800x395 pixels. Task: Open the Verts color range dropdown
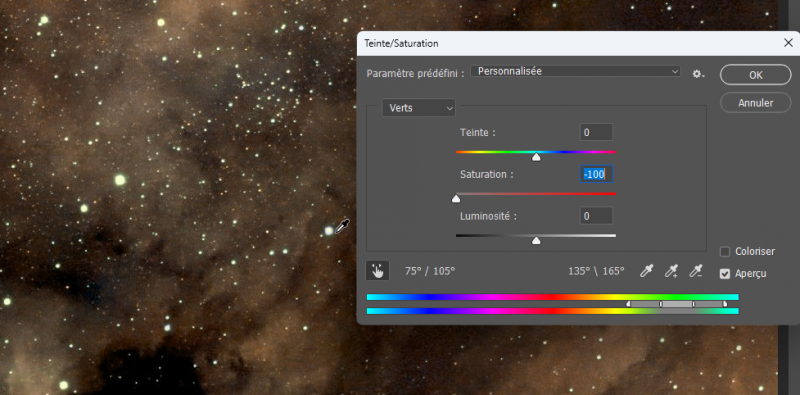pos(419,108)
